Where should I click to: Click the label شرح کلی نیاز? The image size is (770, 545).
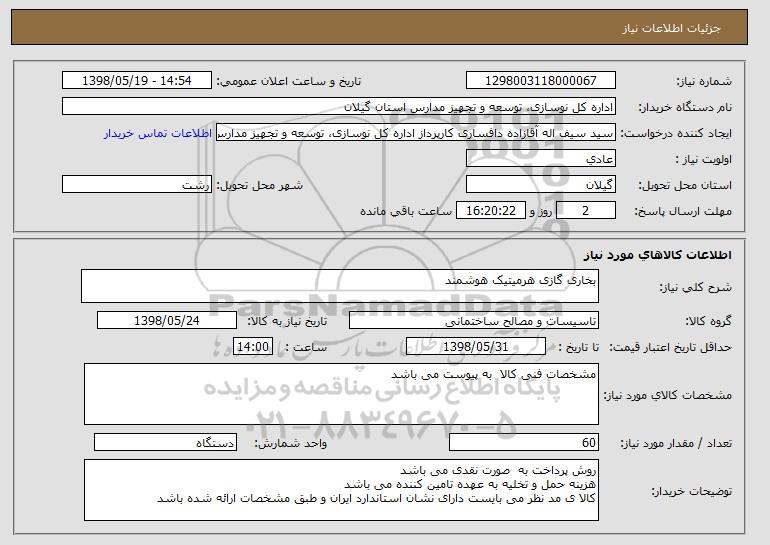pyautogui.click(x=695, y=287)
